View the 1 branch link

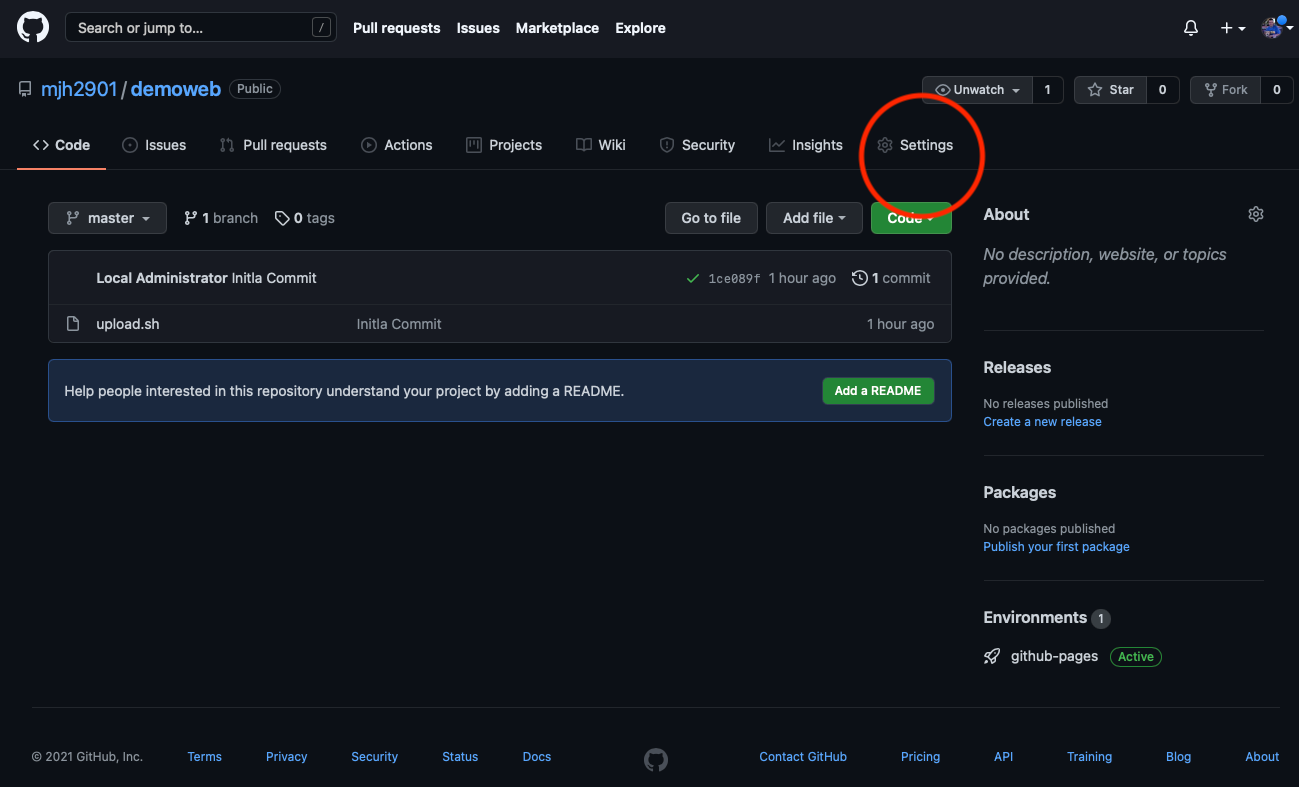pyautogui.click(x=221, y=218)
